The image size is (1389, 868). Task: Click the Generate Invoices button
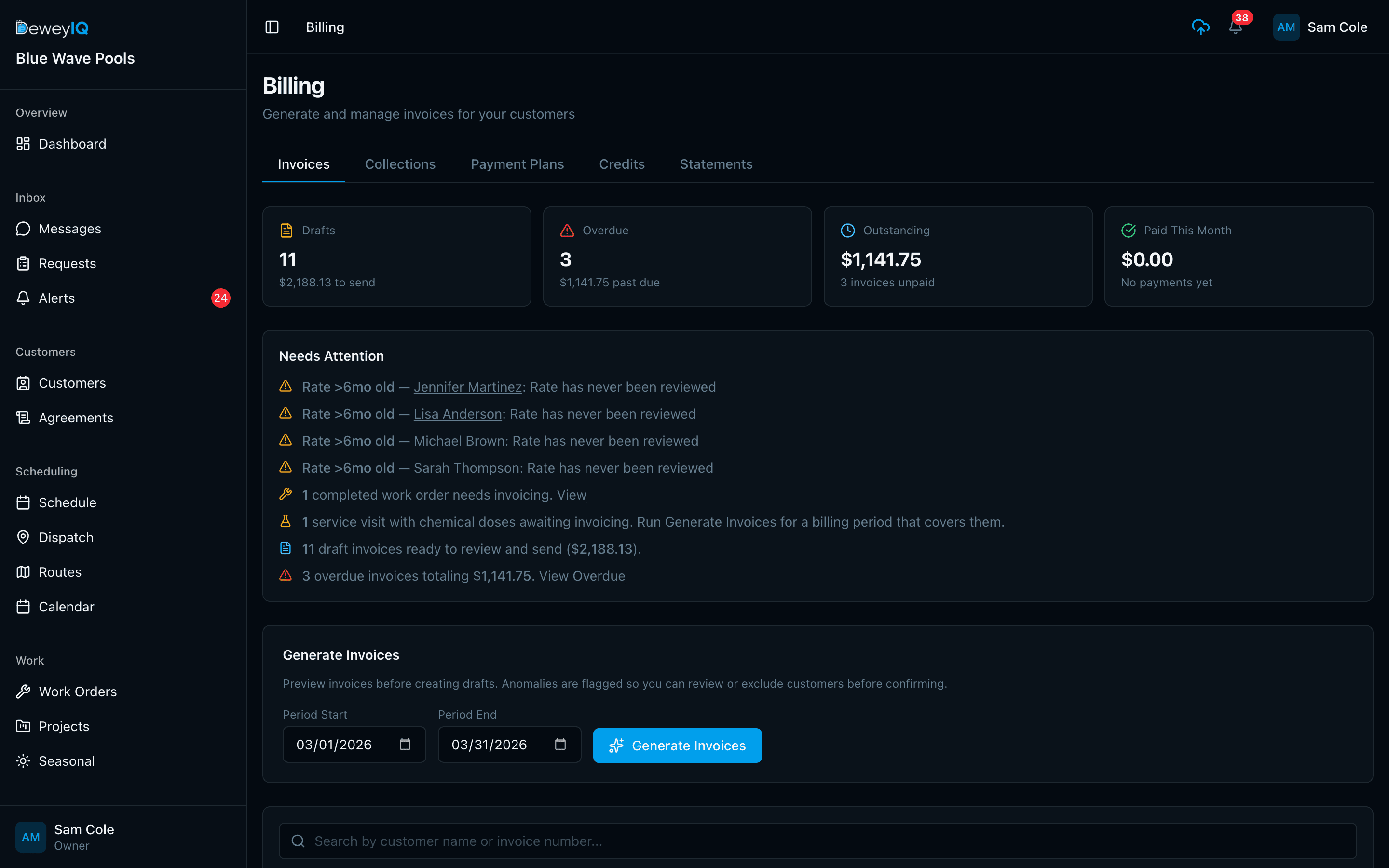click(677, 745)
